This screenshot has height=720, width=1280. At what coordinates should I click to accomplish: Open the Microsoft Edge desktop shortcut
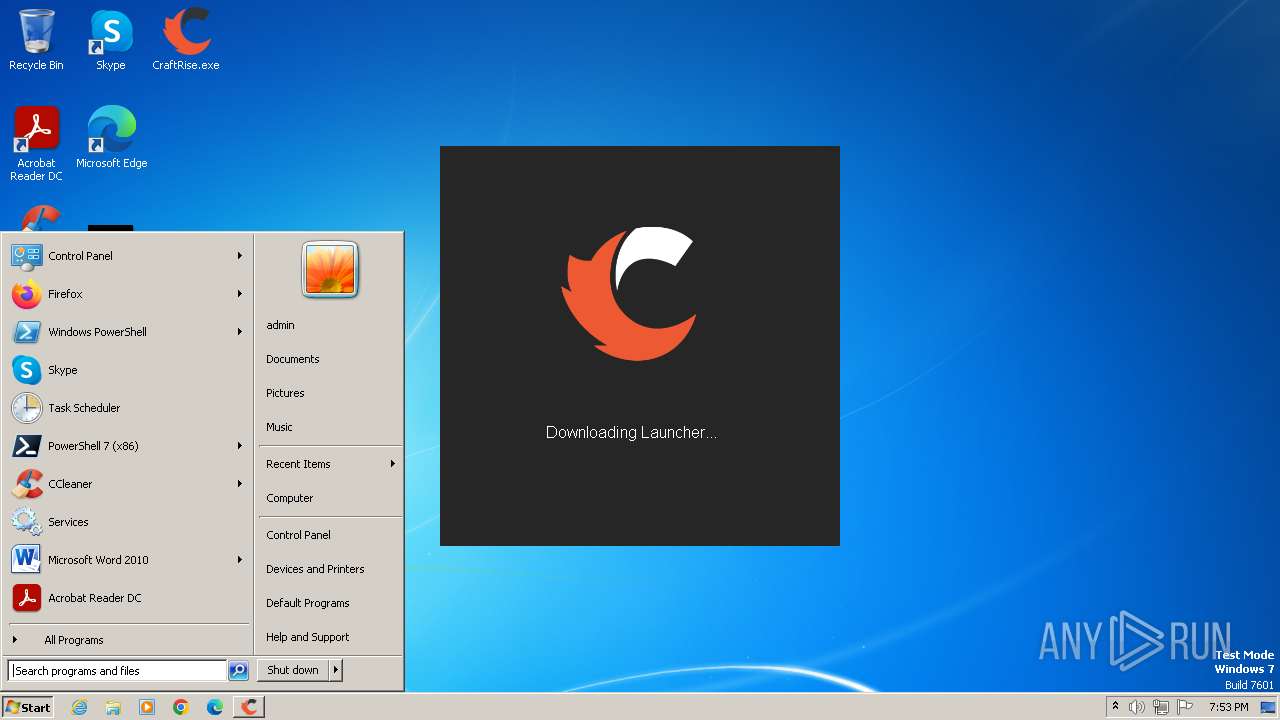[112, 138]
